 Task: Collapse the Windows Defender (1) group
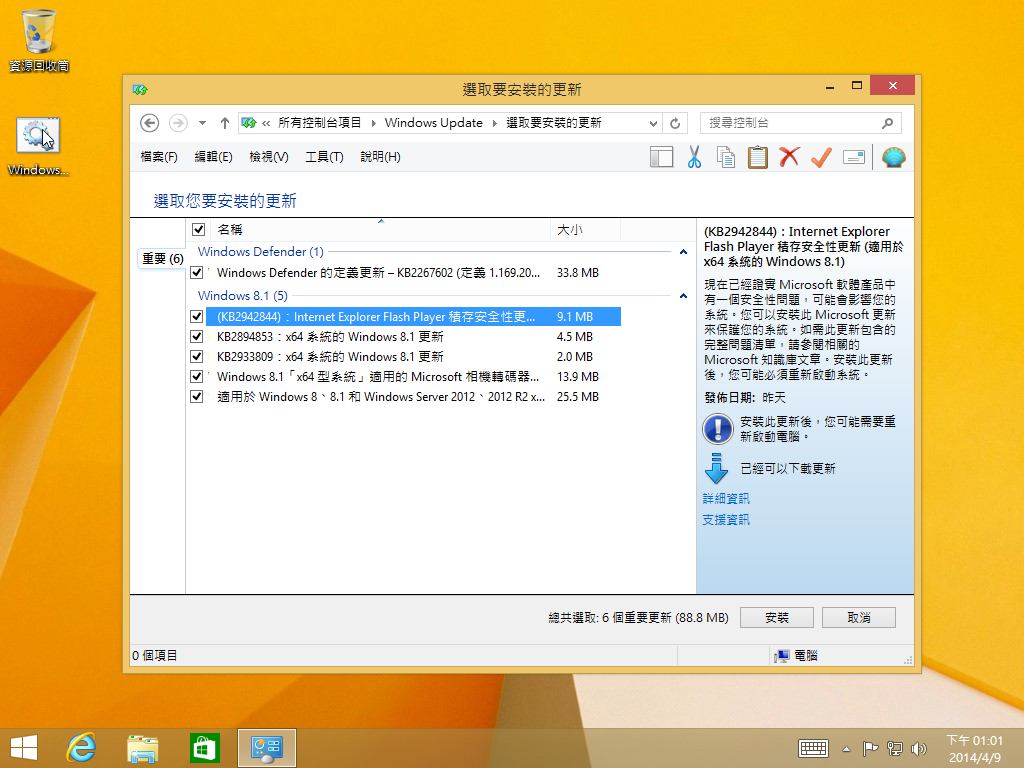click(x=683, y=252)
